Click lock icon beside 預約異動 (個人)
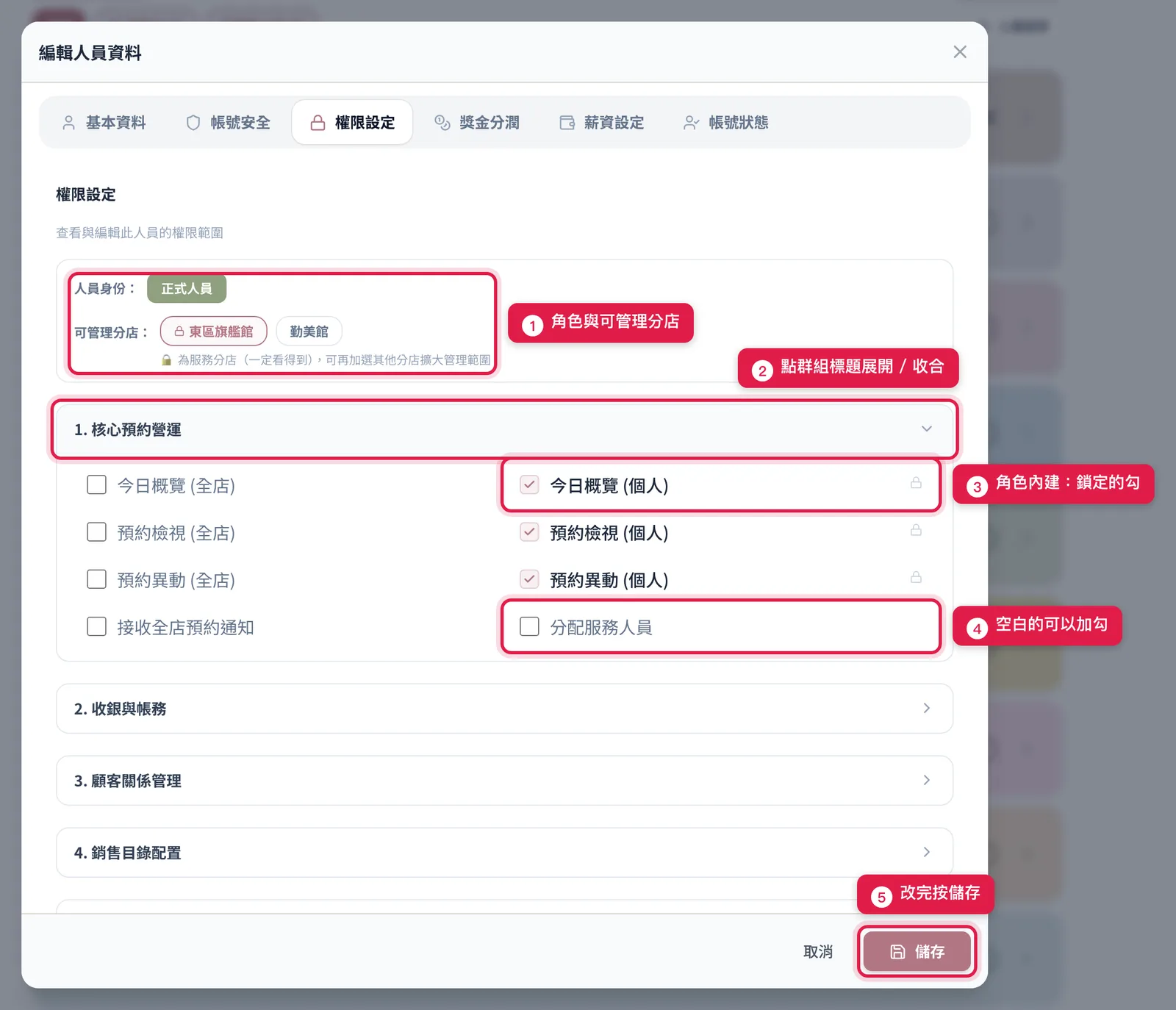Image resolution: width=1176 pixels, height=1010 pixels. click(x=916, y=577)
